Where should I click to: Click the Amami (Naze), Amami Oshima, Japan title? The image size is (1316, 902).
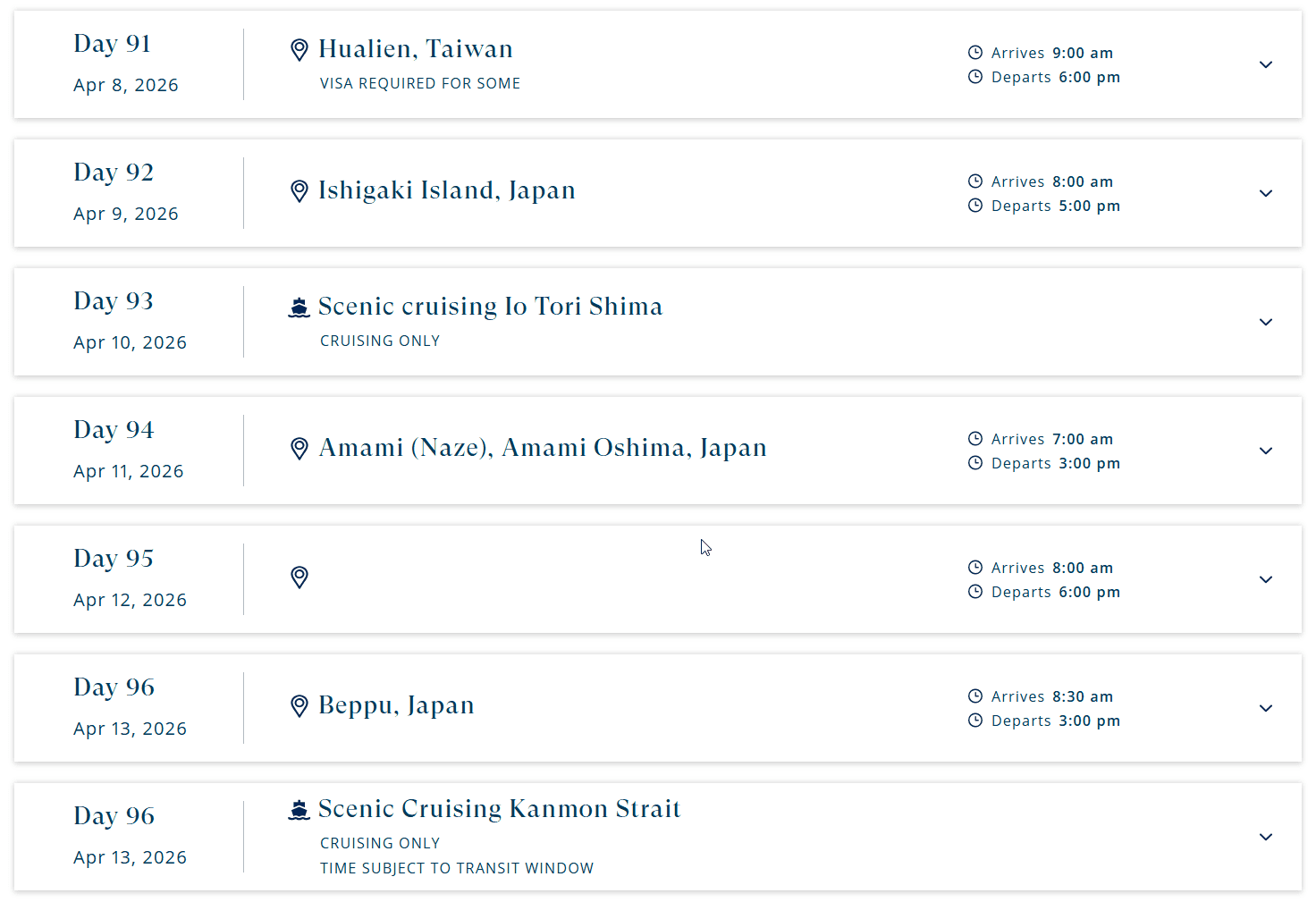point(543,448)
